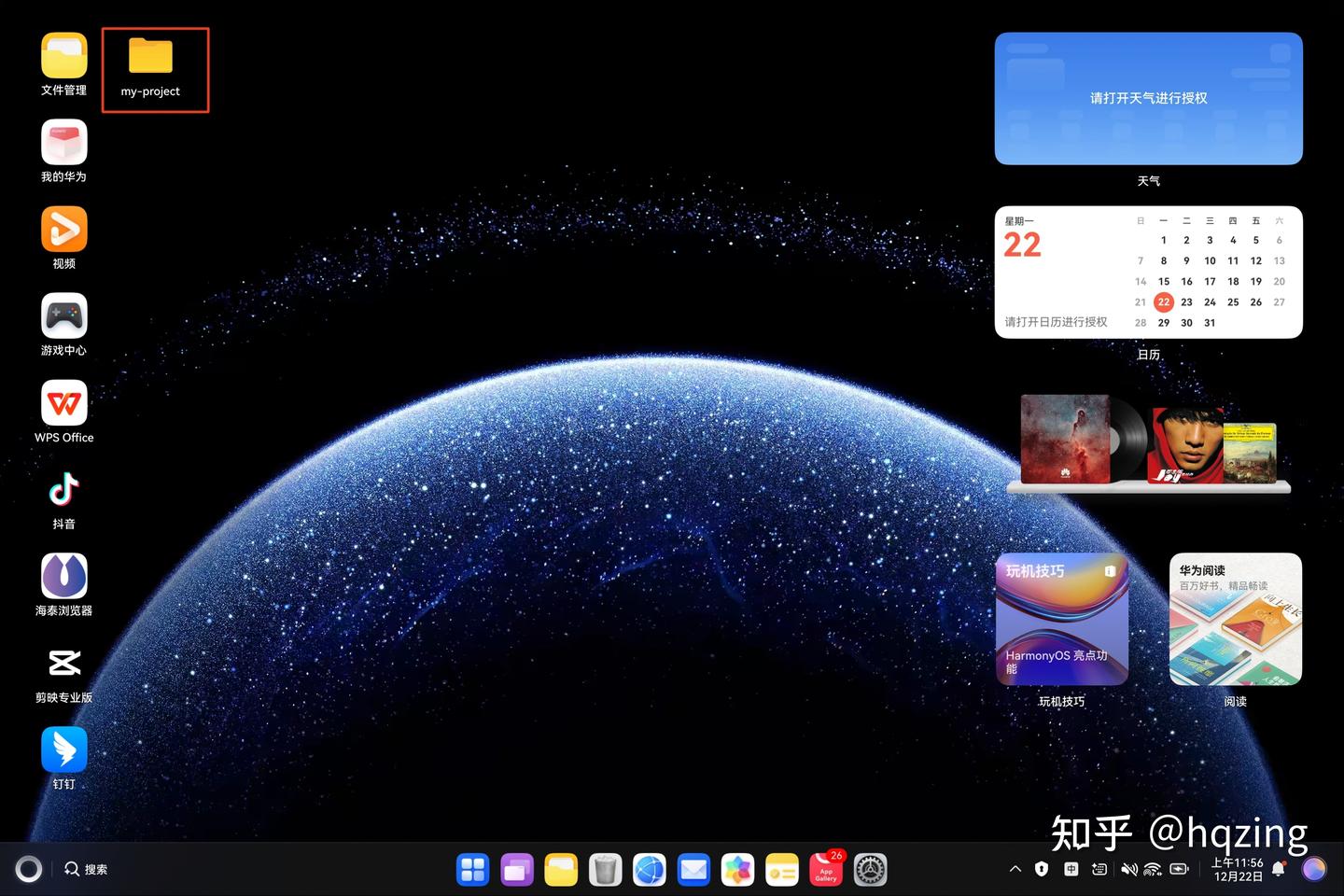Open the Settings gear in the dock
Image resolution: width=1344 pixels, height=896 pixels.
coord(870,869)
